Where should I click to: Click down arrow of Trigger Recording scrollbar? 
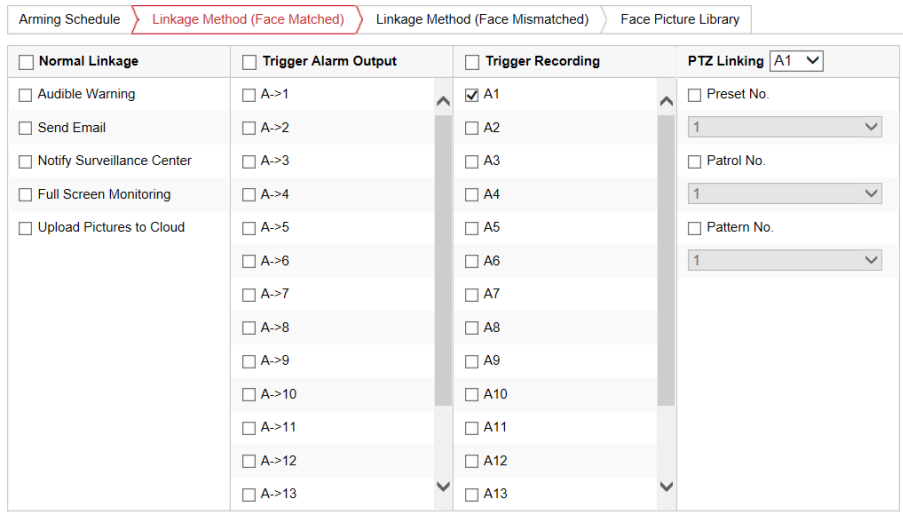[666, 486]
